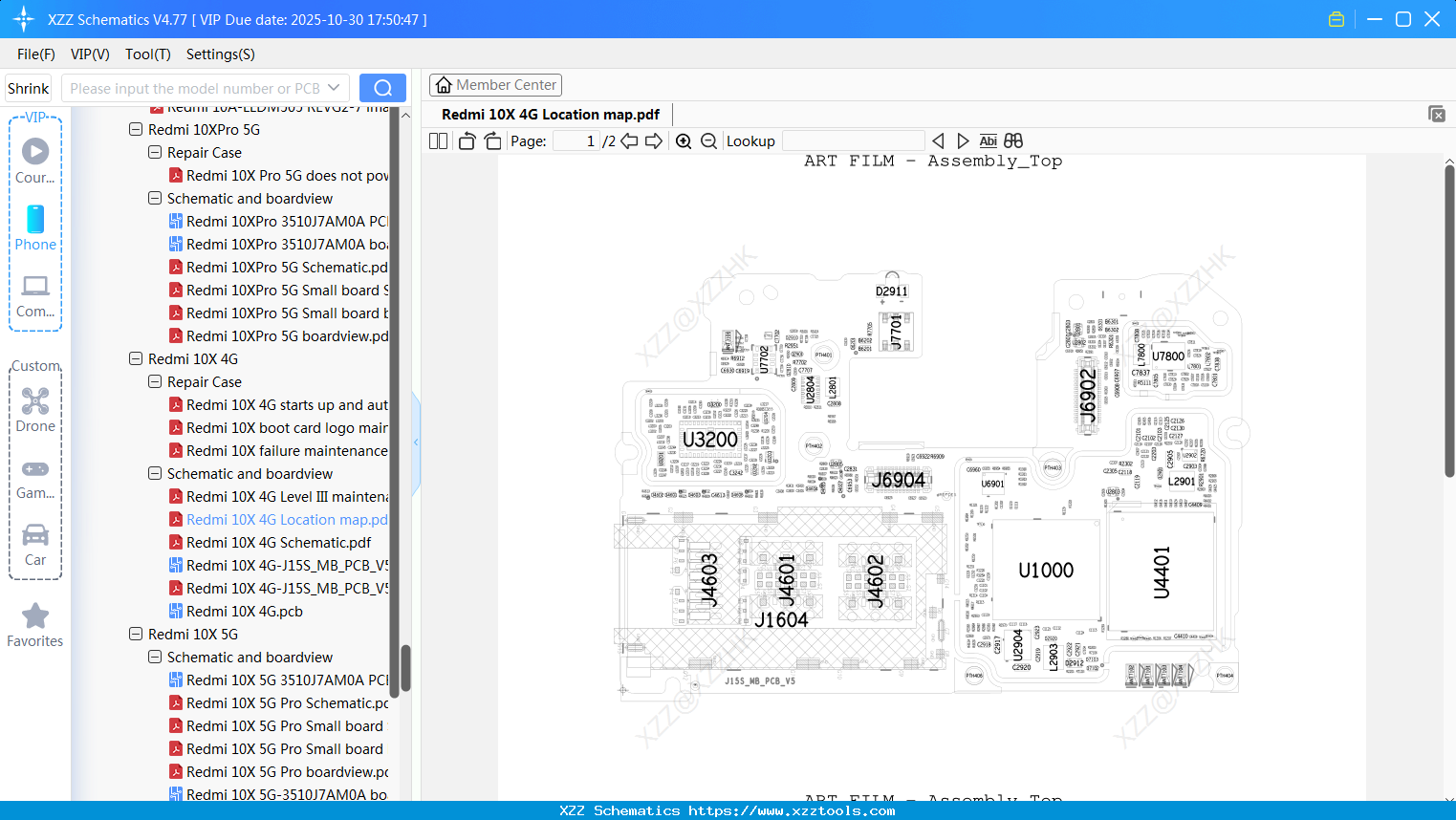Open search with the binoculars icon
This screenshot has width=1456, height=820.
[x=1012, y=140]
